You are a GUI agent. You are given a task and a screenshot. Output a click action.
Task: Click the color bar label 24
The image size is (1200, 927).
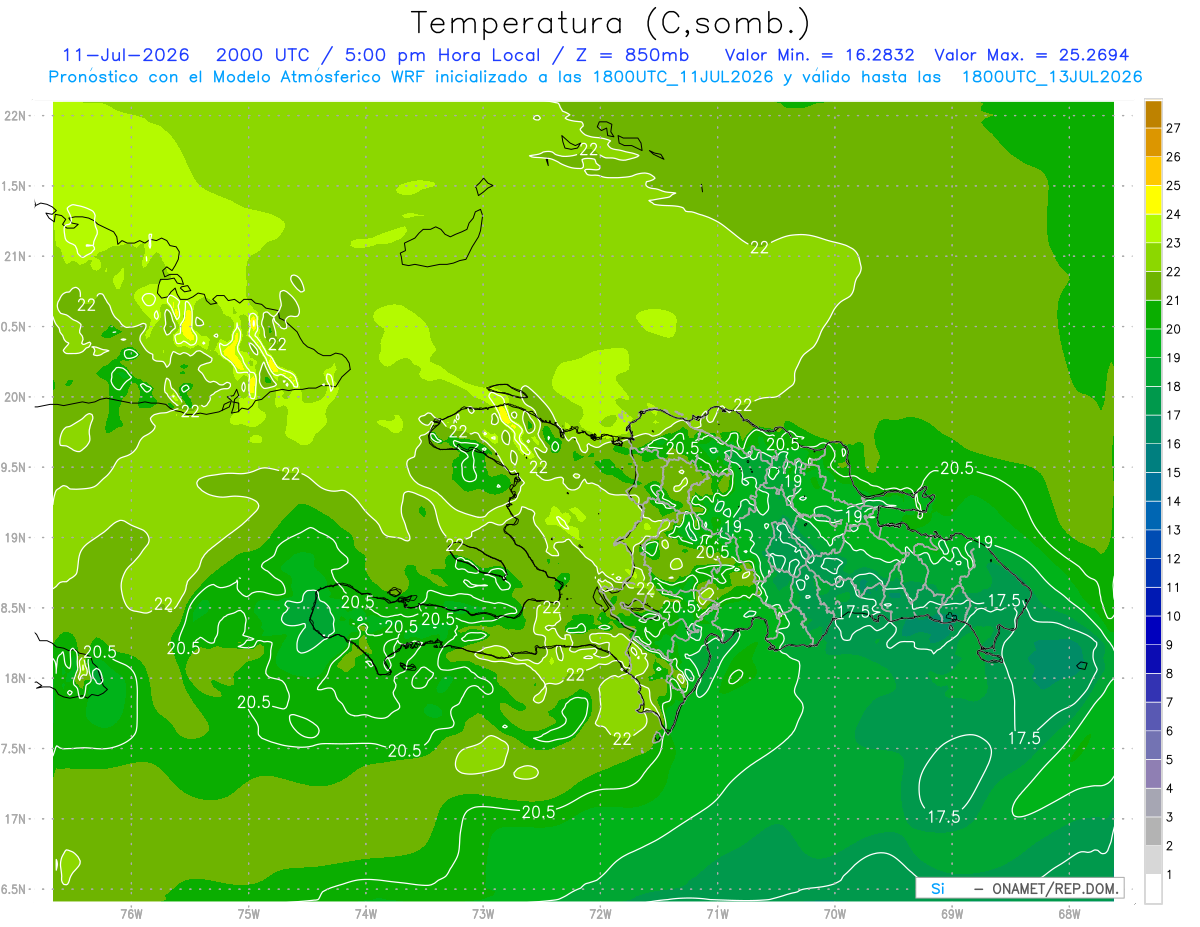point(1174,214)
